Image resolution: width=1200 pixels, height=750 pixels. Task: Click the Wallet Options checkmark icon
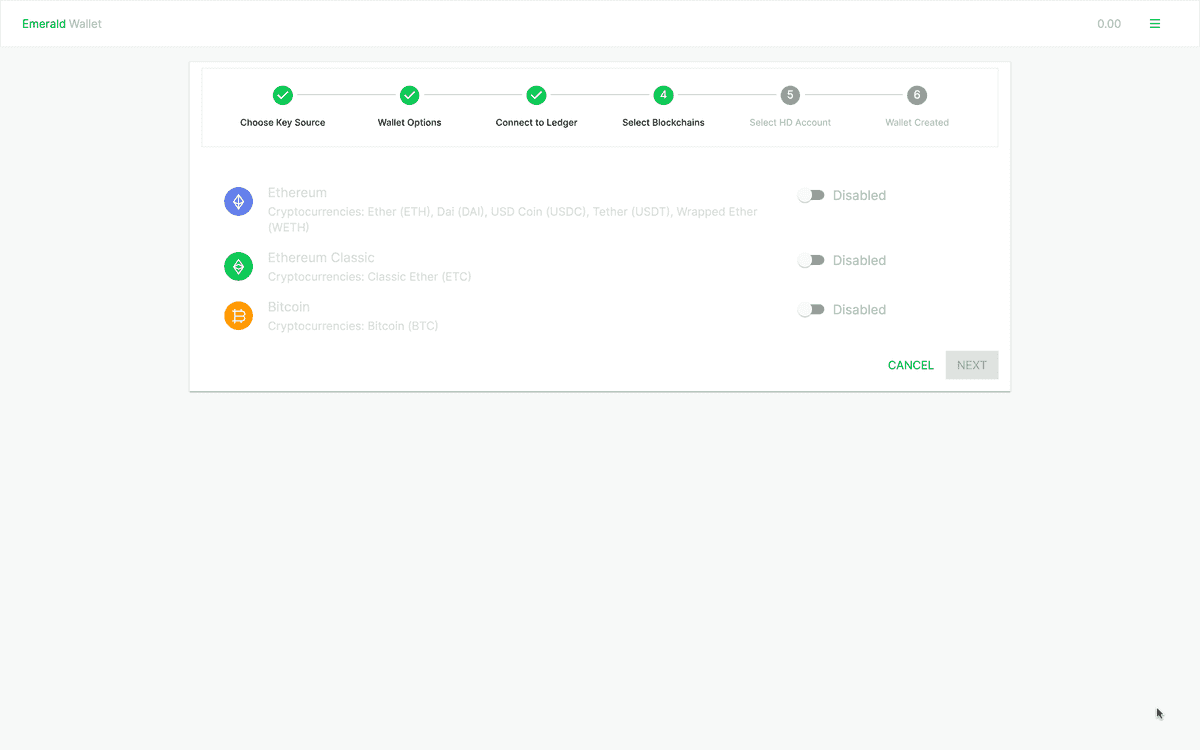tap(409, 95)
